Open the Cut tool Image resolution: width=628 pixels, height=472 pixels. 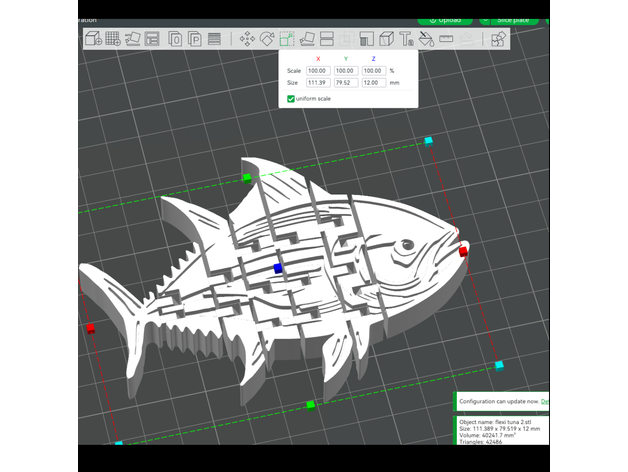(328, 39)
